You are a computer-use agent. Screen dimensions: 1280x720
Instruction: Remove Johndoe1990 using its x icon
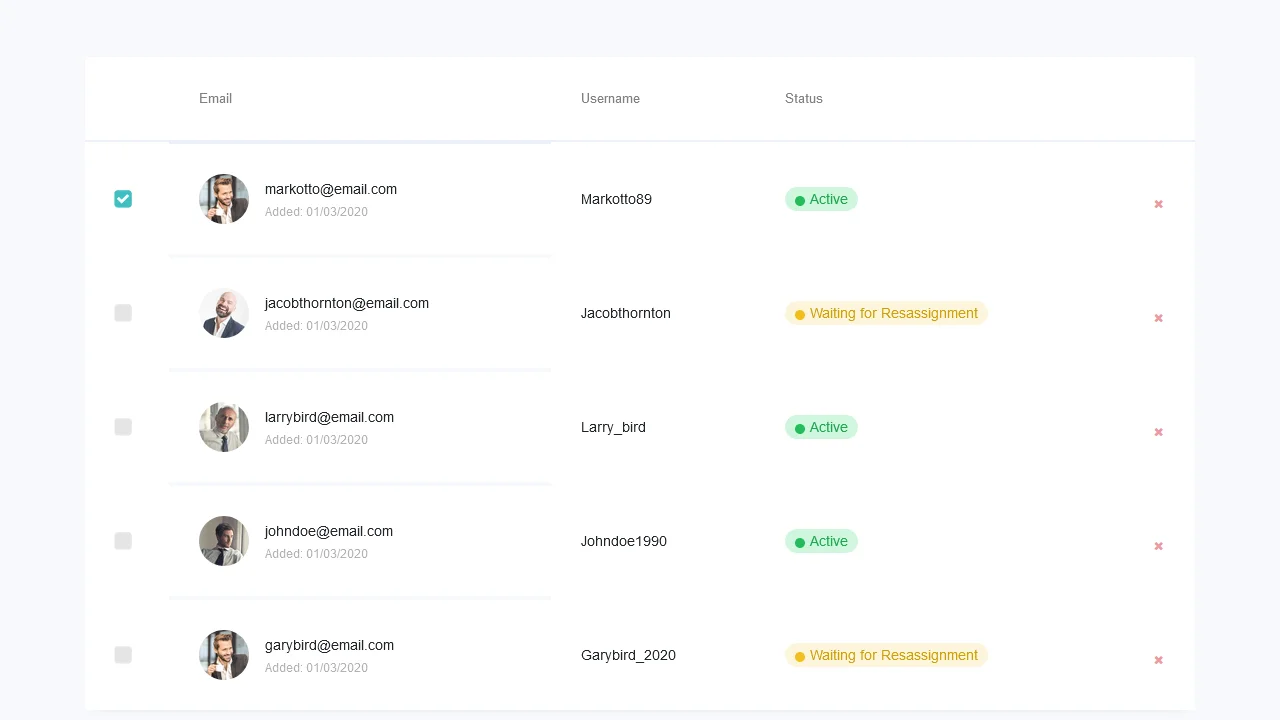[1158, 546]
